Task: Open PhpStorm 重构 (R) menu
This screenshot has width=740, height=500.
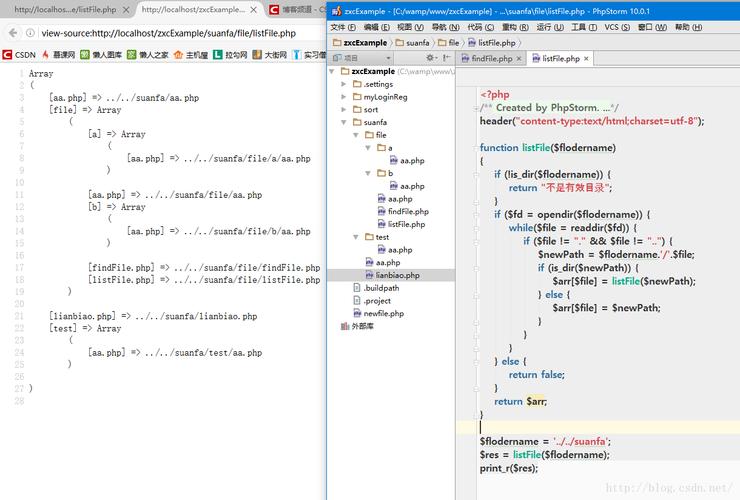Action: click(515, 27)
